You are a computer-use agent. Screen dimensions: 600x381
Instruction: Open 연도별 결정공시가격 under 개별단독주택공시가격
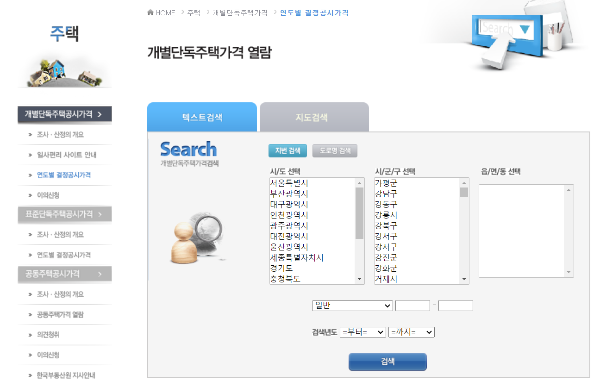tap(64, 175)
